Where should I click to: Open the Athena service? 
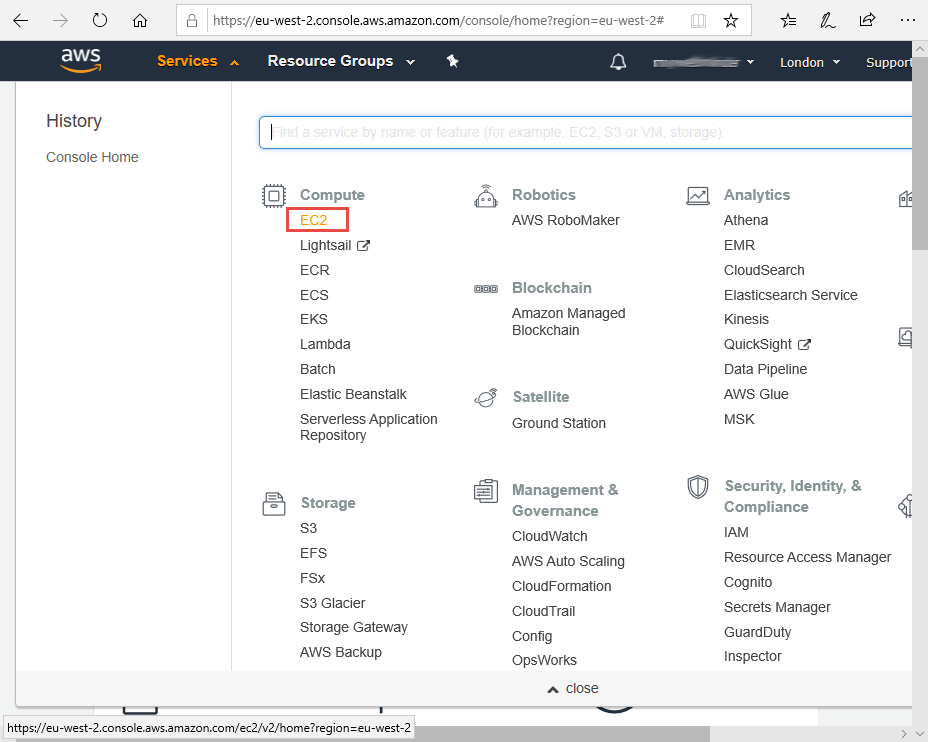[746, 220]
